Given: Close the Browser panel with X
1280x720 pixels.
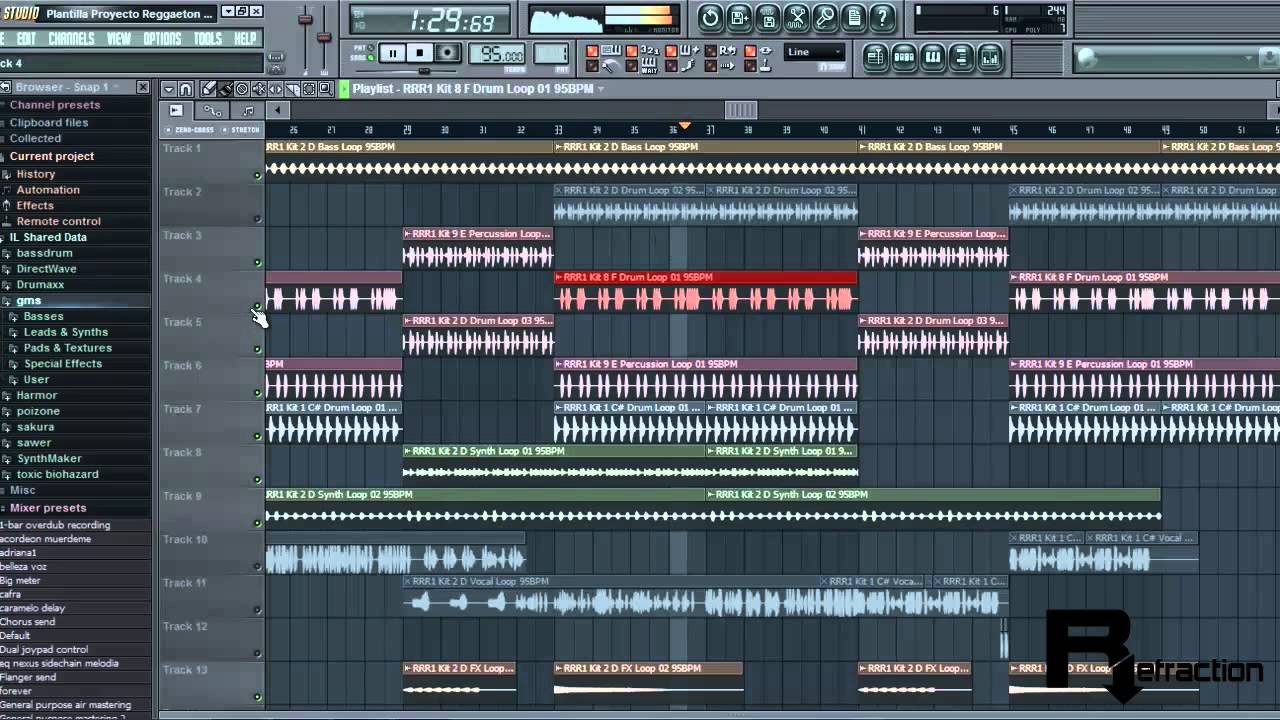Looking at the screenshot, I should [x=142, y=87].
